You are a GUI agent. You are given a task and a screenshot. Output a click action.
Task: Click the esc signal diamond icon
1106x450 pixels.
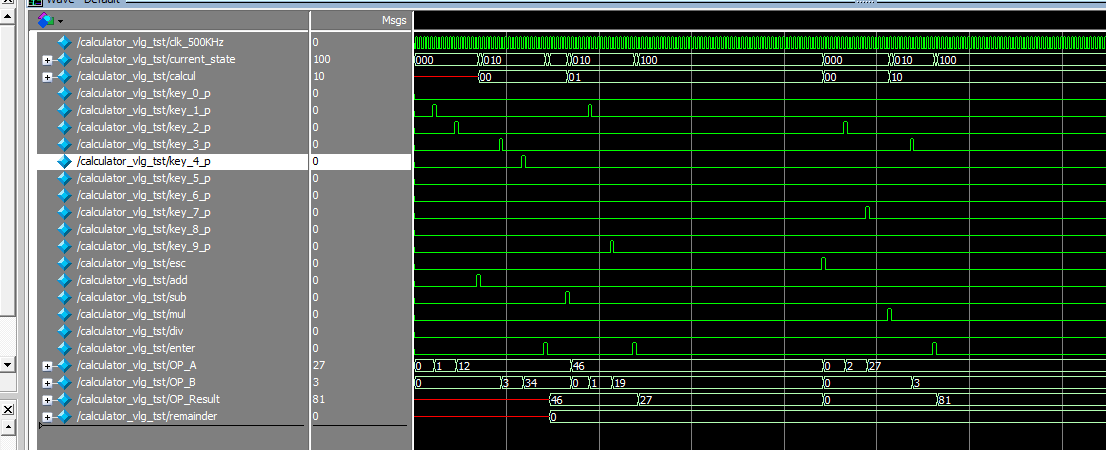65,263
